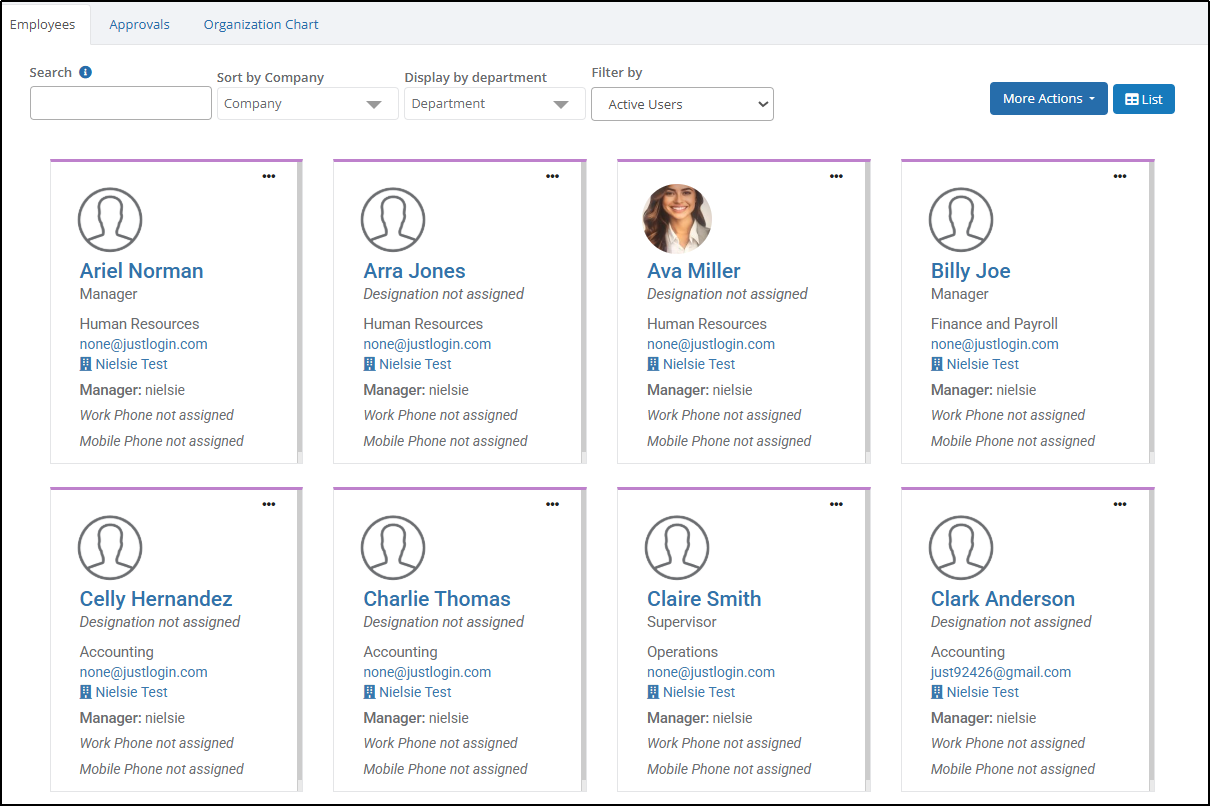Click Nielsie Test company on Charlie Thomas's card
Screen dimensions: 1211x807
pos(415,692)
